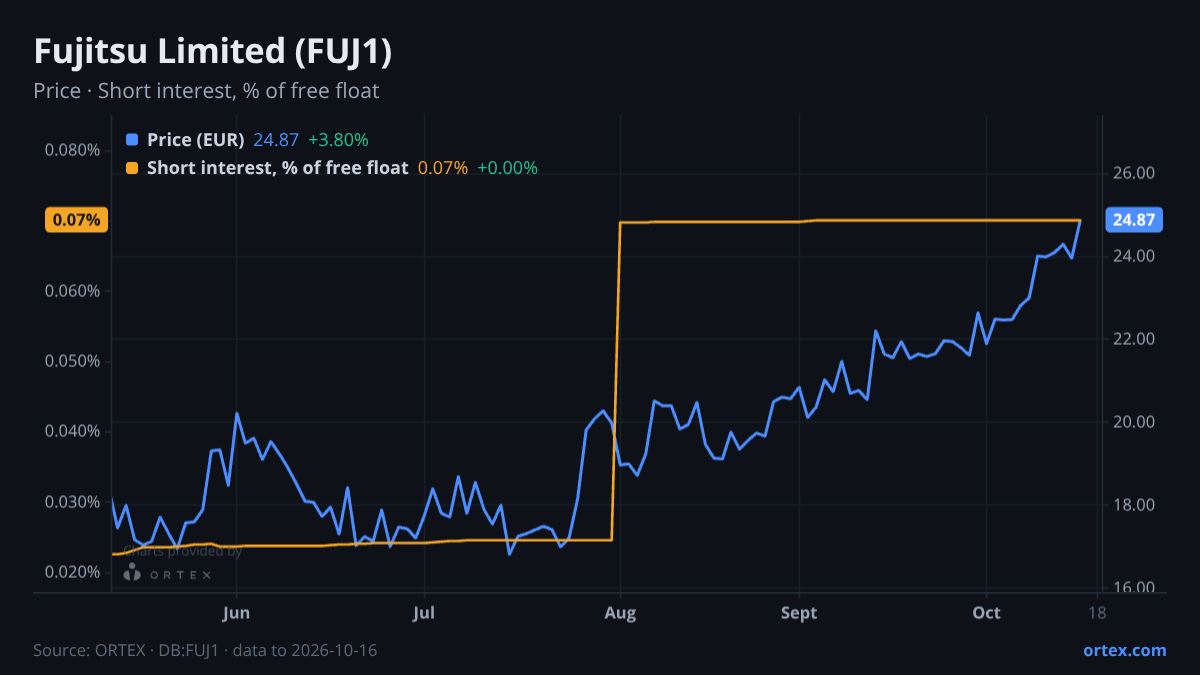Click the orange 0.07% left axis badge
Viewport: 1200px width, 675px height.
(77, 220)
